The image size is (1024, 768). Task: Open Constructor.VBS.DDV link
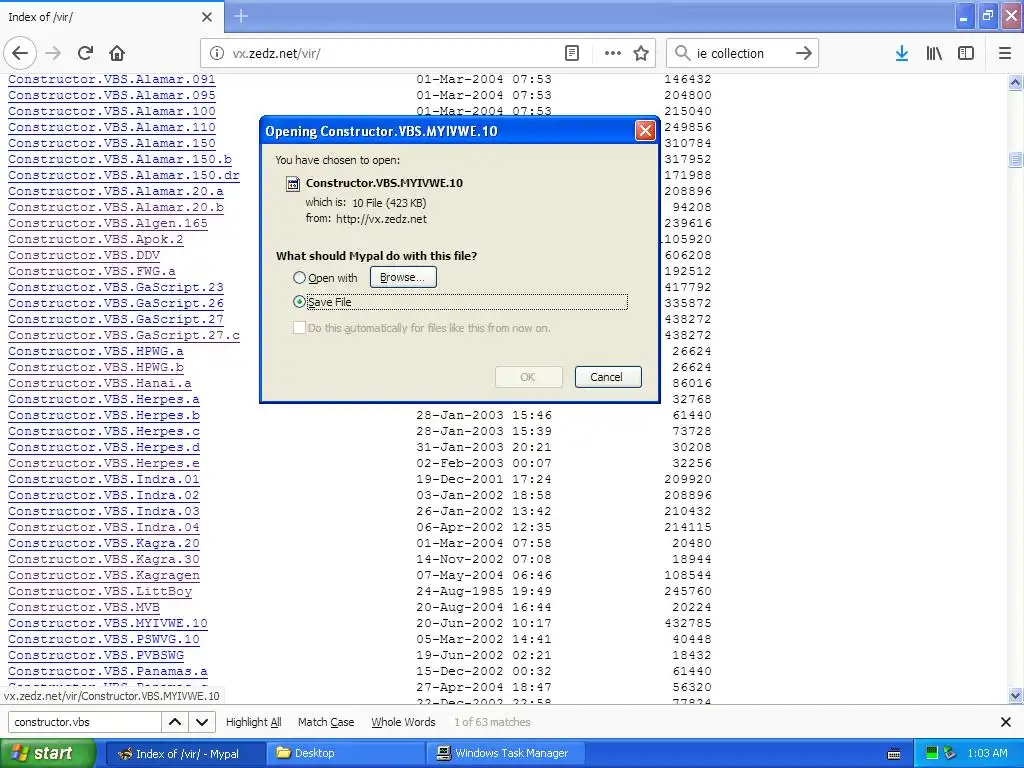(84, 255)
